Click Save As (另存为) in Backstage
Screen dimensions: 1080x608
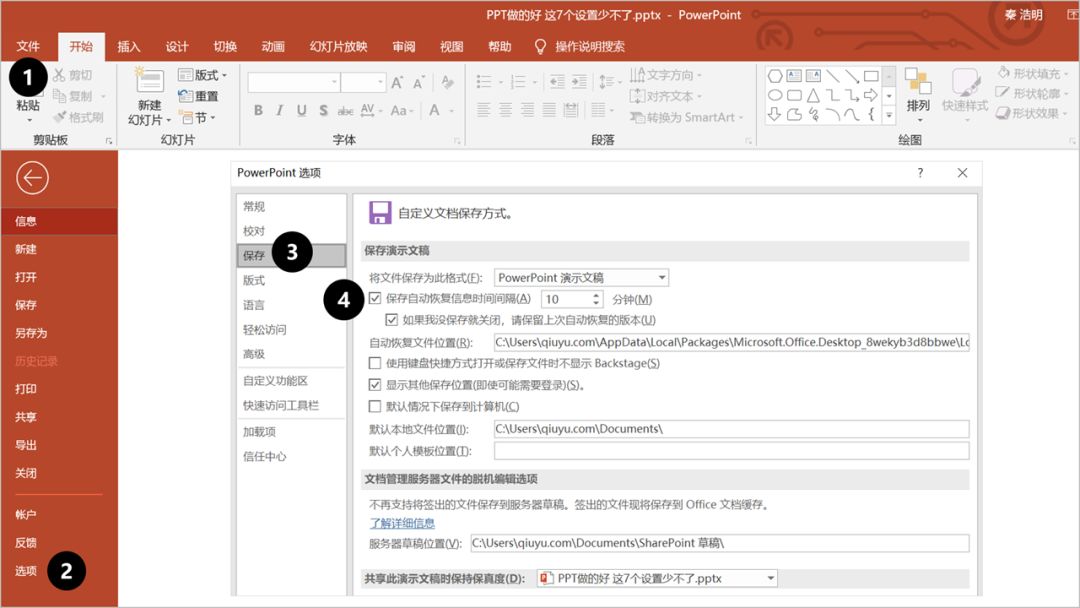pos(31,333)
